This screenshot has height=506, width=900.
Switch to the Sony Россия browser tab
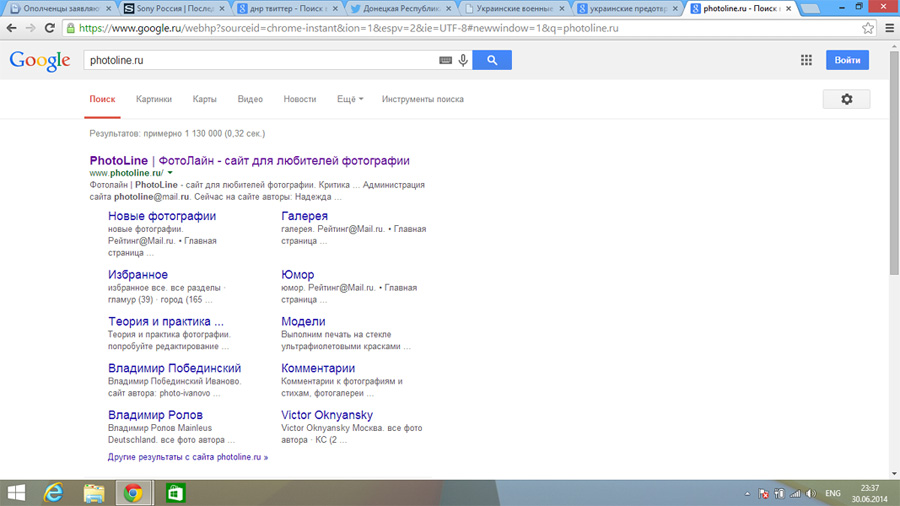pyautogui.click(x=176, y=8)
